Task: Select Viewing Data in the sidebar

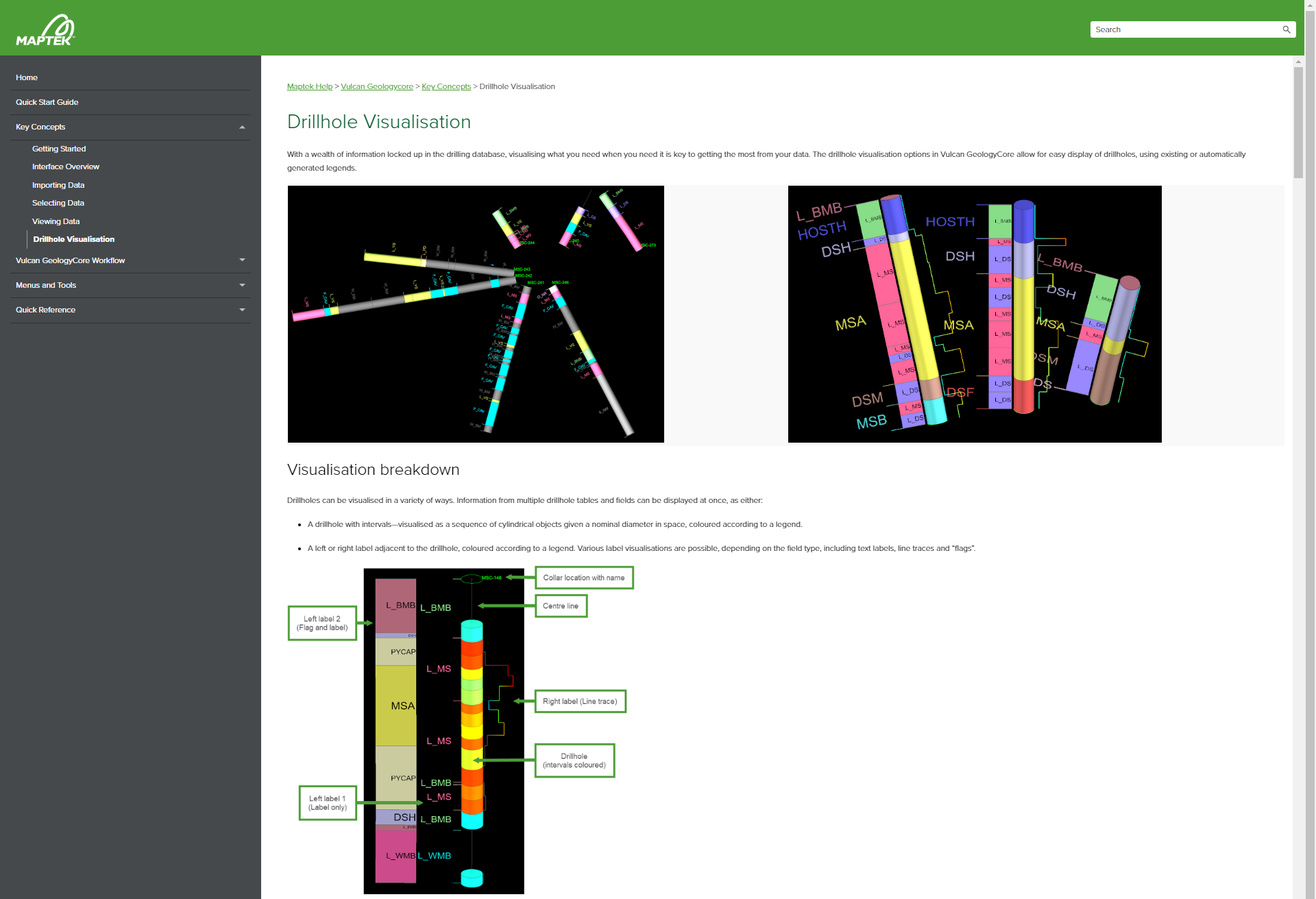Action: [56, 221]
